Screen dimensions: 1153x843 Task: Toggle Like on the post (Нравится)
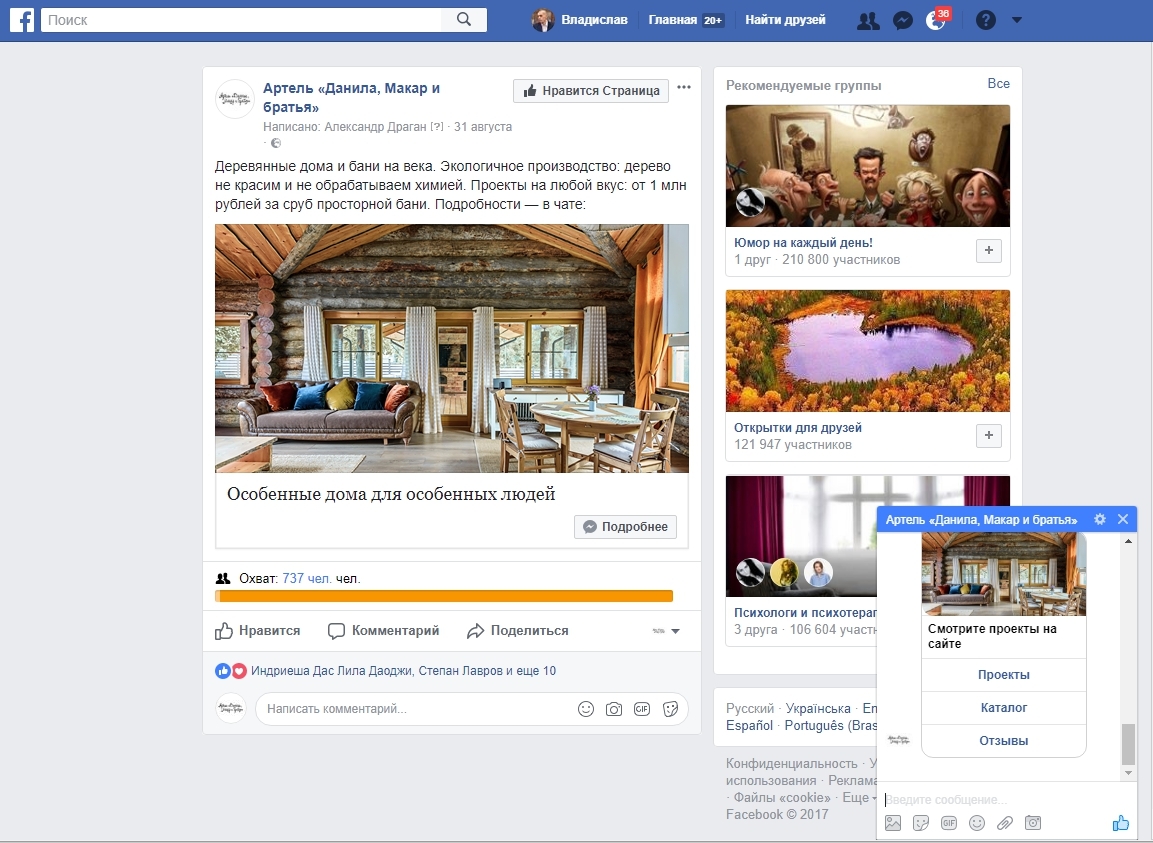(258, 631)
